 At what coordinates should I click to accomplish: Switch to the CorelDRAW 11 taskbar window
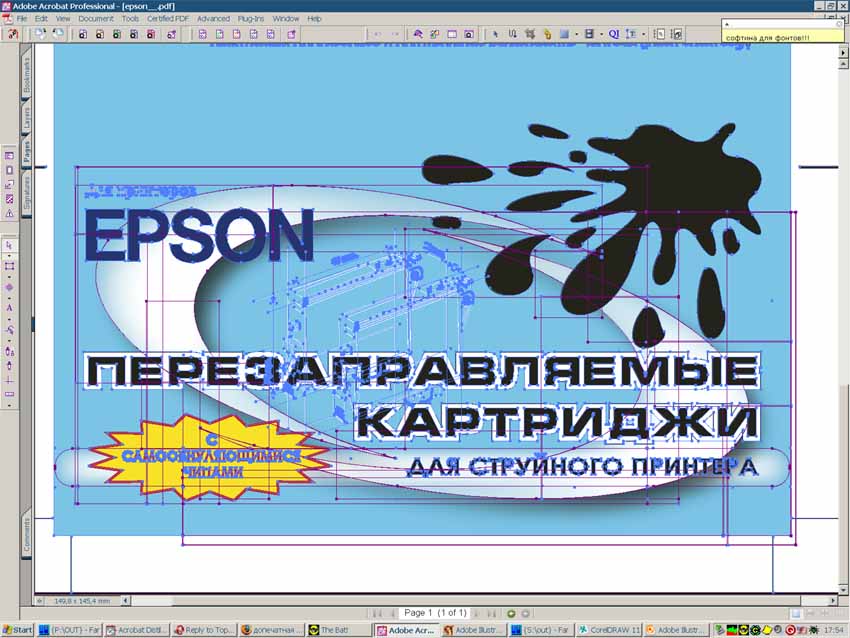click(609, 630)
